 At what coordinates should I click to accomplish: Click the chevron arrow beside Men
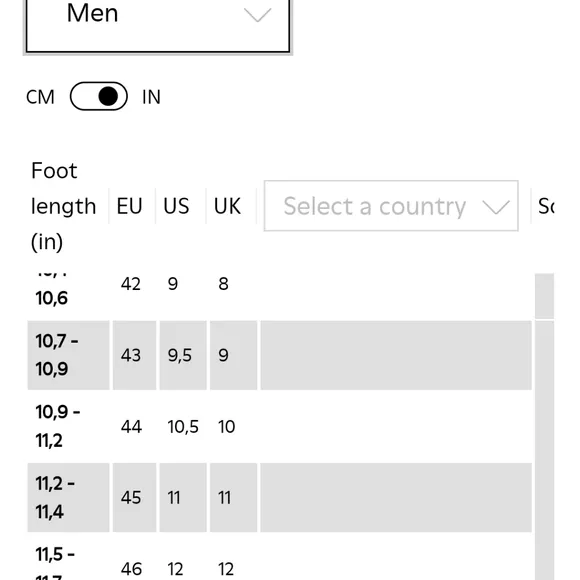pyautogui.click(x=257, y=15)
